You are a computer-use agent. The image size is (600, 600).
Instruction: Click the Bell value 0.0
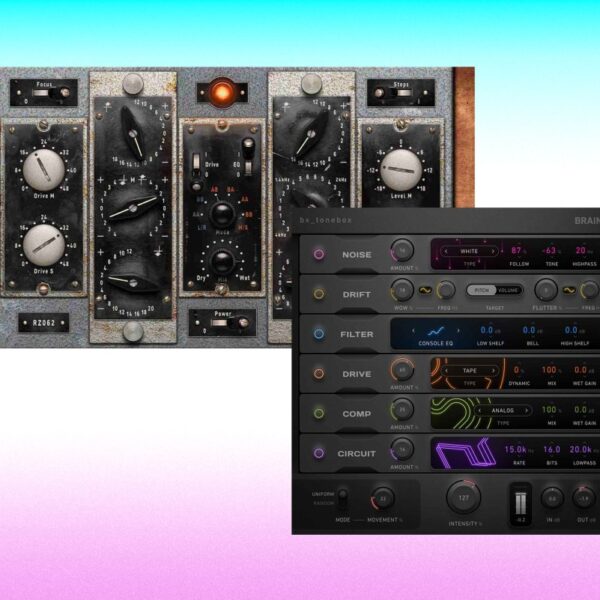click(x=529, y=330)
